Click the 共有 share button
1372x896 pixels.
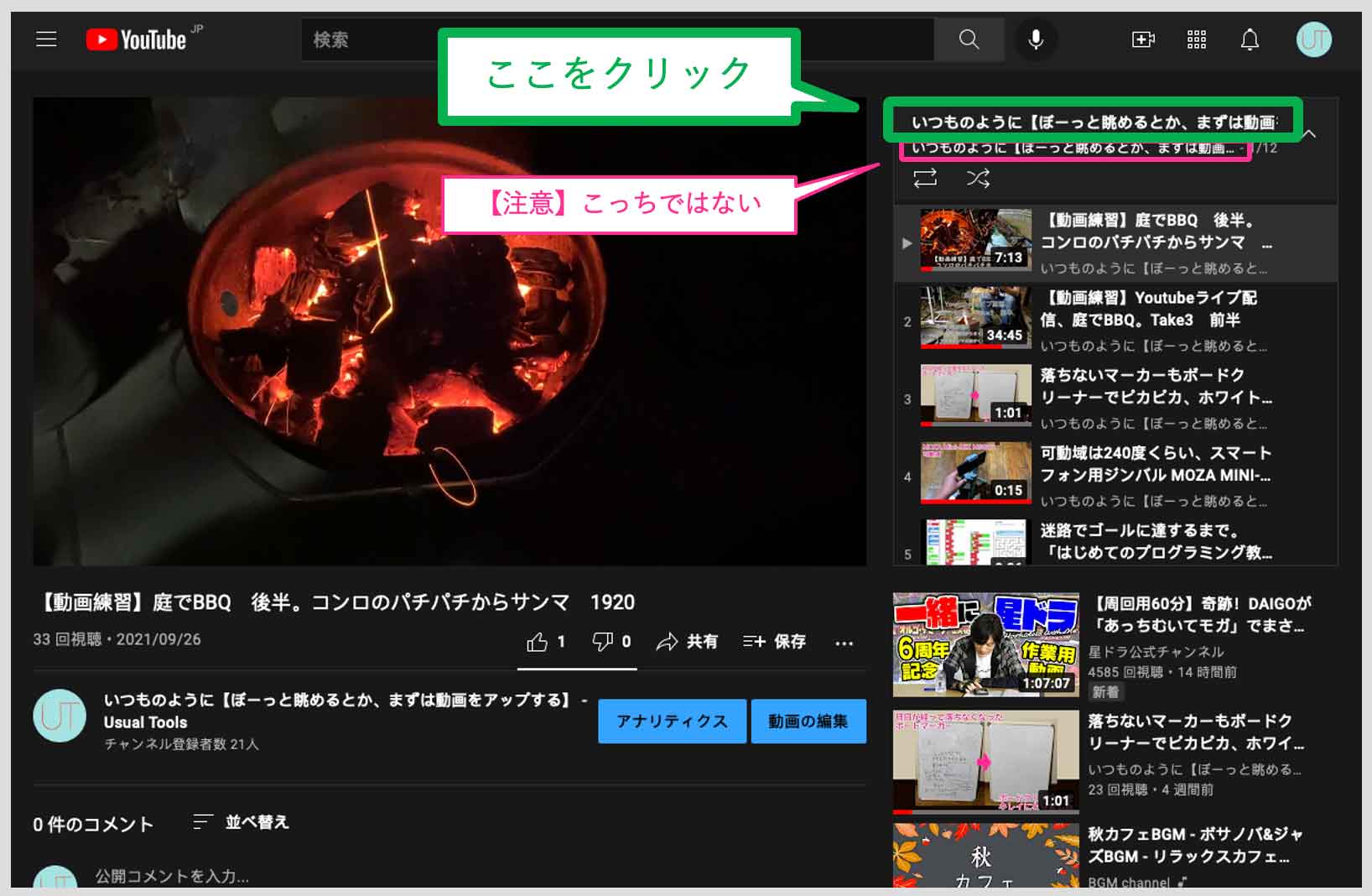point(687,642)
